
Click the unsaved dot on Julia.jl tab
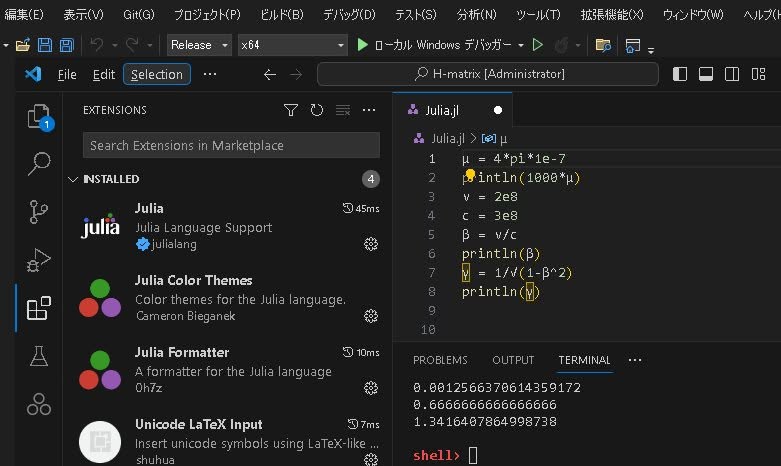[x=498, y=110]
